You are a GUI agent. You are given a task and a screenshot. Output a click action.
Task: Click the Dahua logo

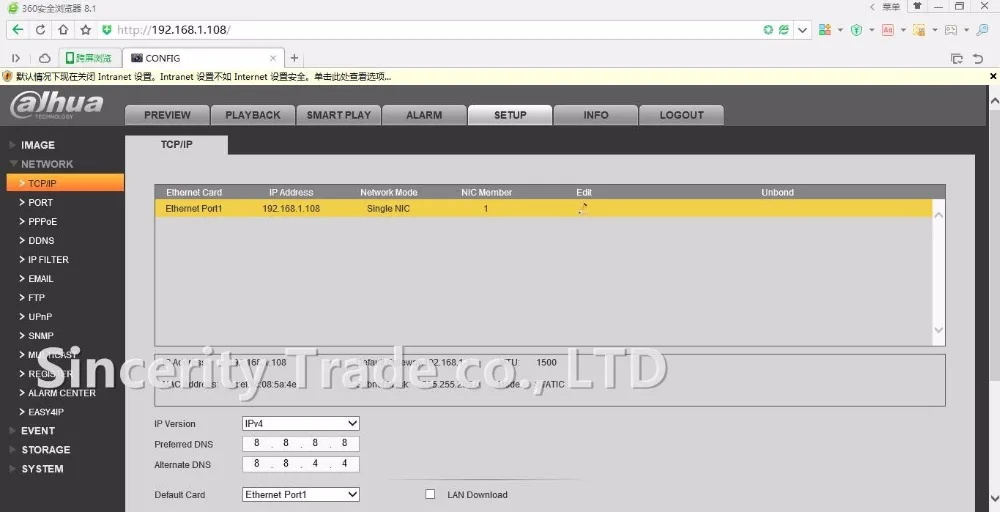pyautogui.click(x=56, y=105)
